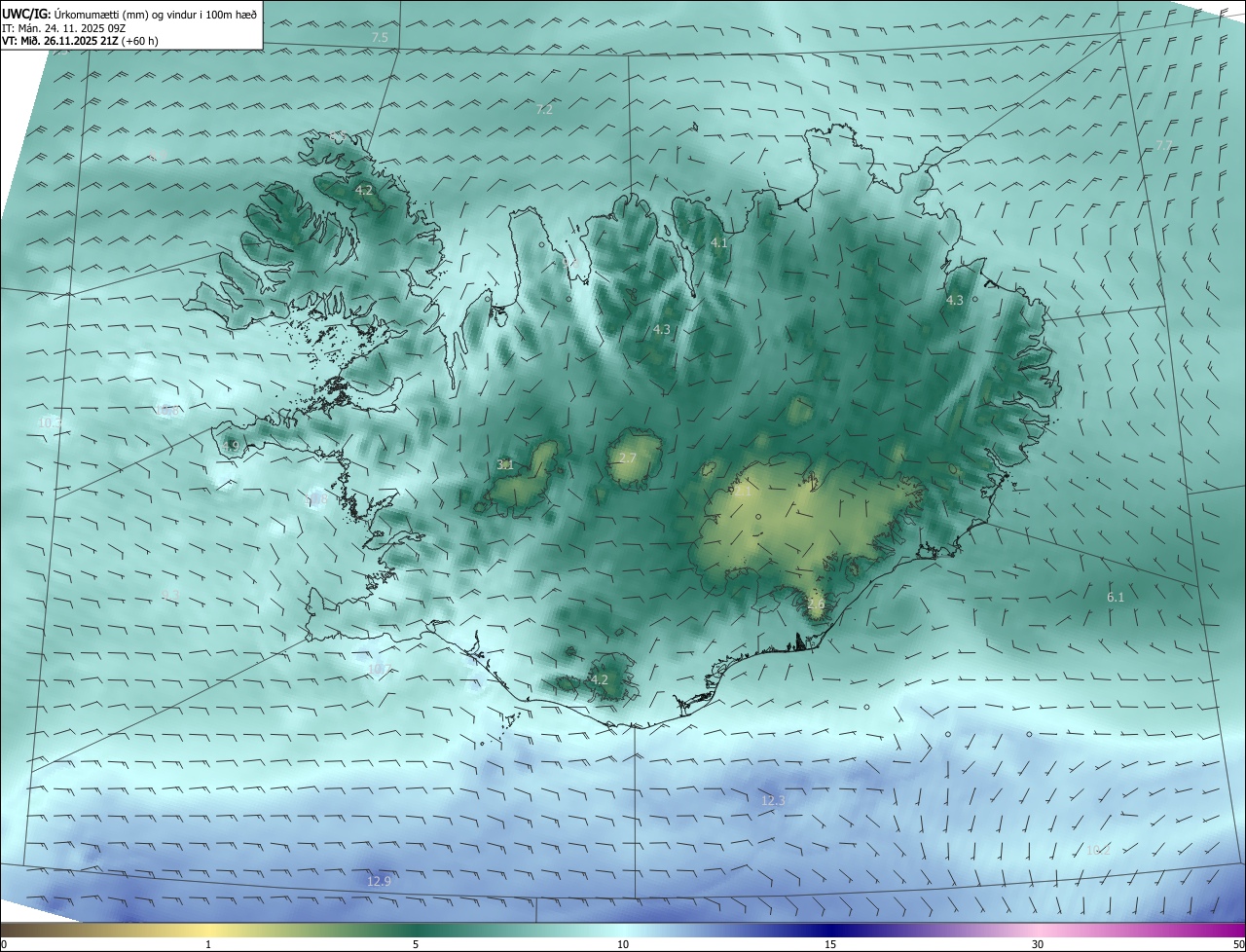Image resolution: width=1246 pixels, height=952 pixels.
Task: Click the 9.3 value label in the western sea
Action: click(x=170, y=596)
